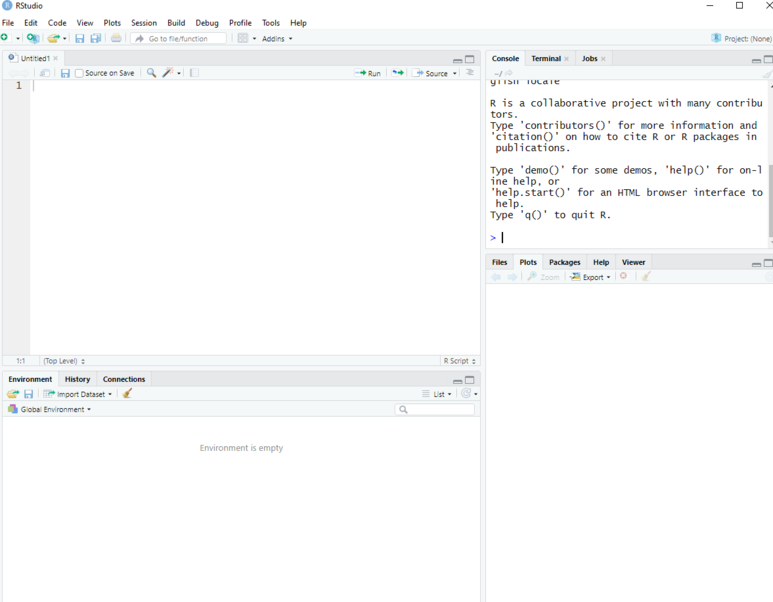Open the workspace panes layout icon
The image size is (773, 602).
(x=243, y=38)
